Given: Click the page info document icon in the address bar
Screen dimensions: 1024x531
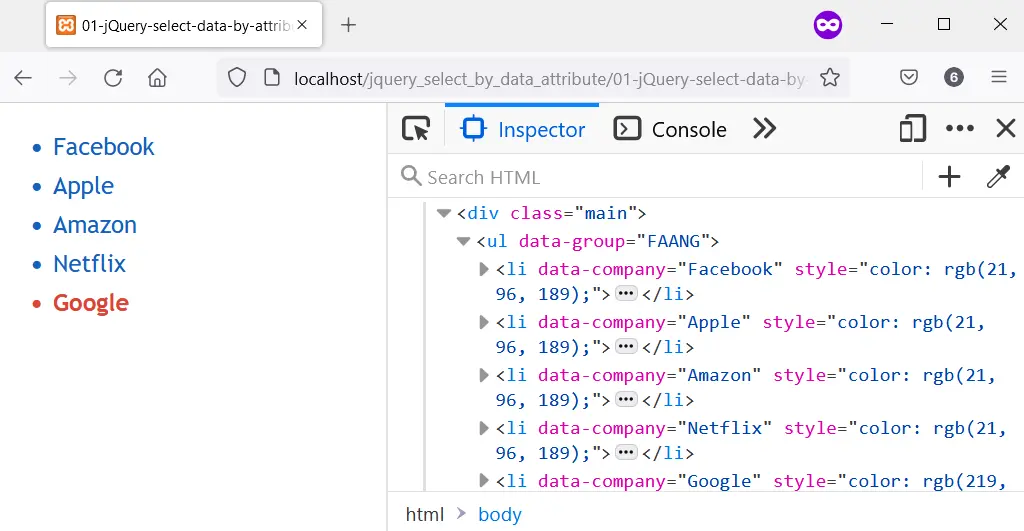Looking at the screenshot, I should pos(272,78).
